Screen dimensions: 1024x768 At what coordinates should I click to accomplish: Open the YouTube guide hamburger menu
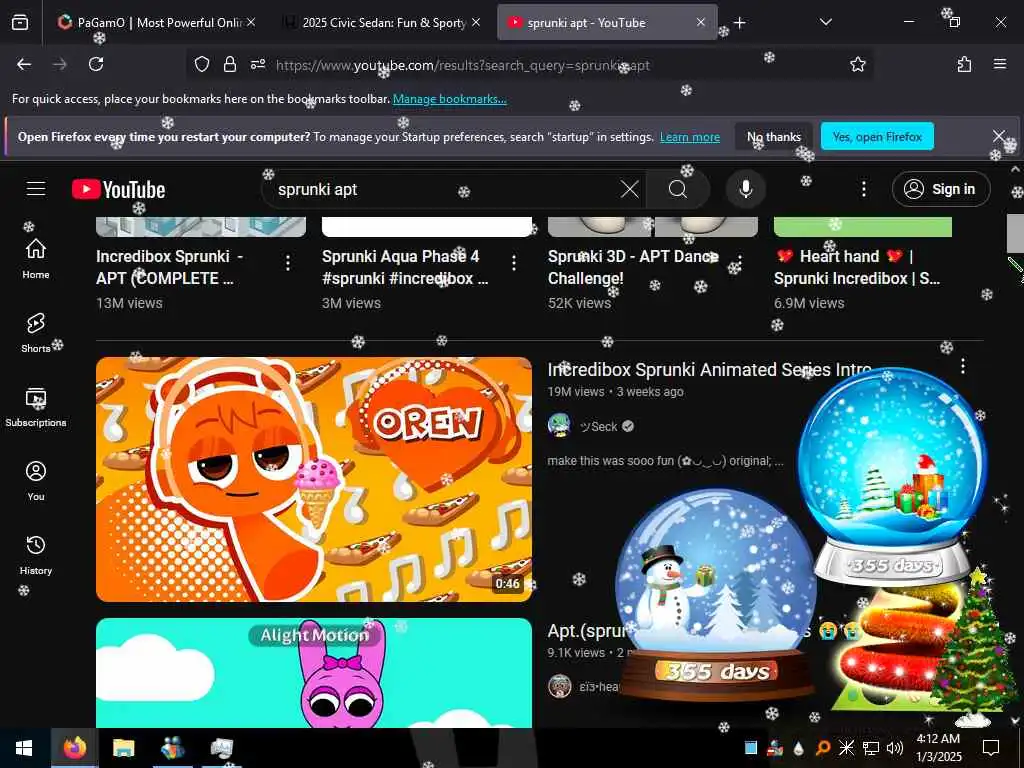click(36, 189)
